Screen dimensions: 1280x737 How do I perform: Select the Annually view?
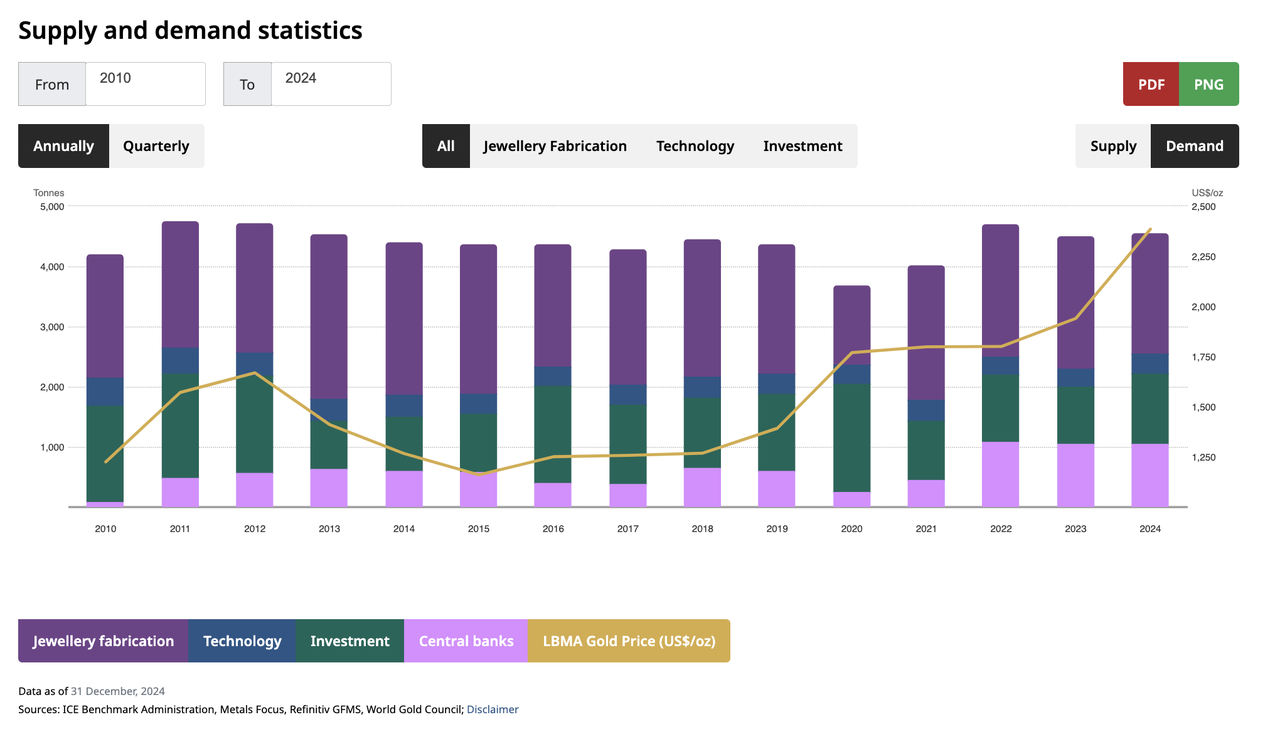63,146
